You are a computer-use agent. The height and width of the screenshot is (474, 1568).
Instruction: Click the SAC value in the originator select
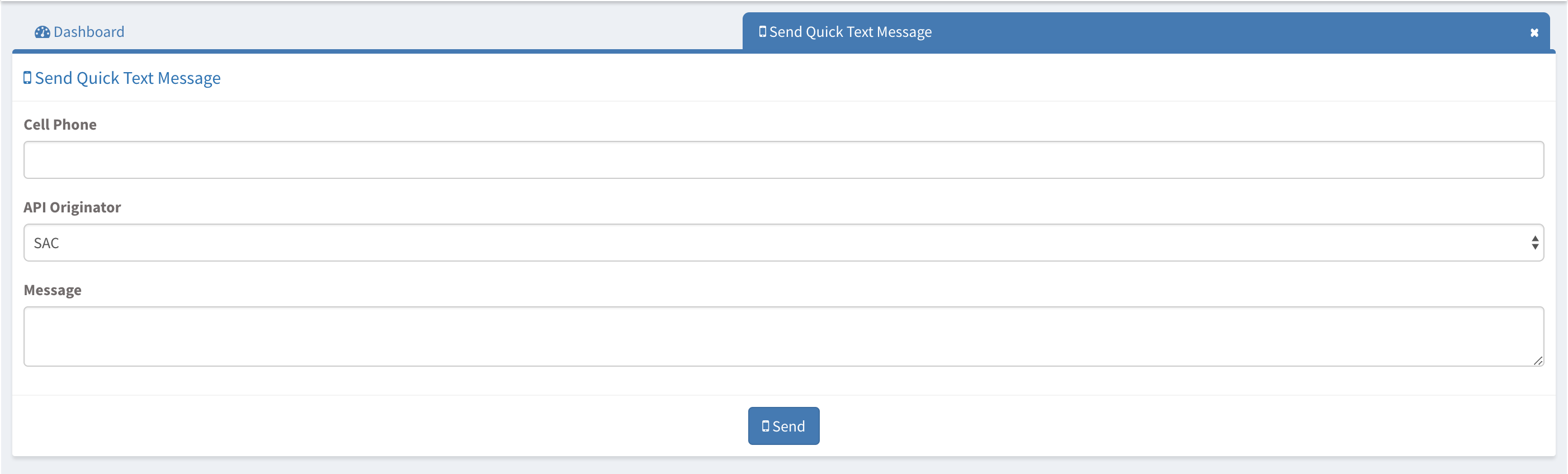click(46, 243)
